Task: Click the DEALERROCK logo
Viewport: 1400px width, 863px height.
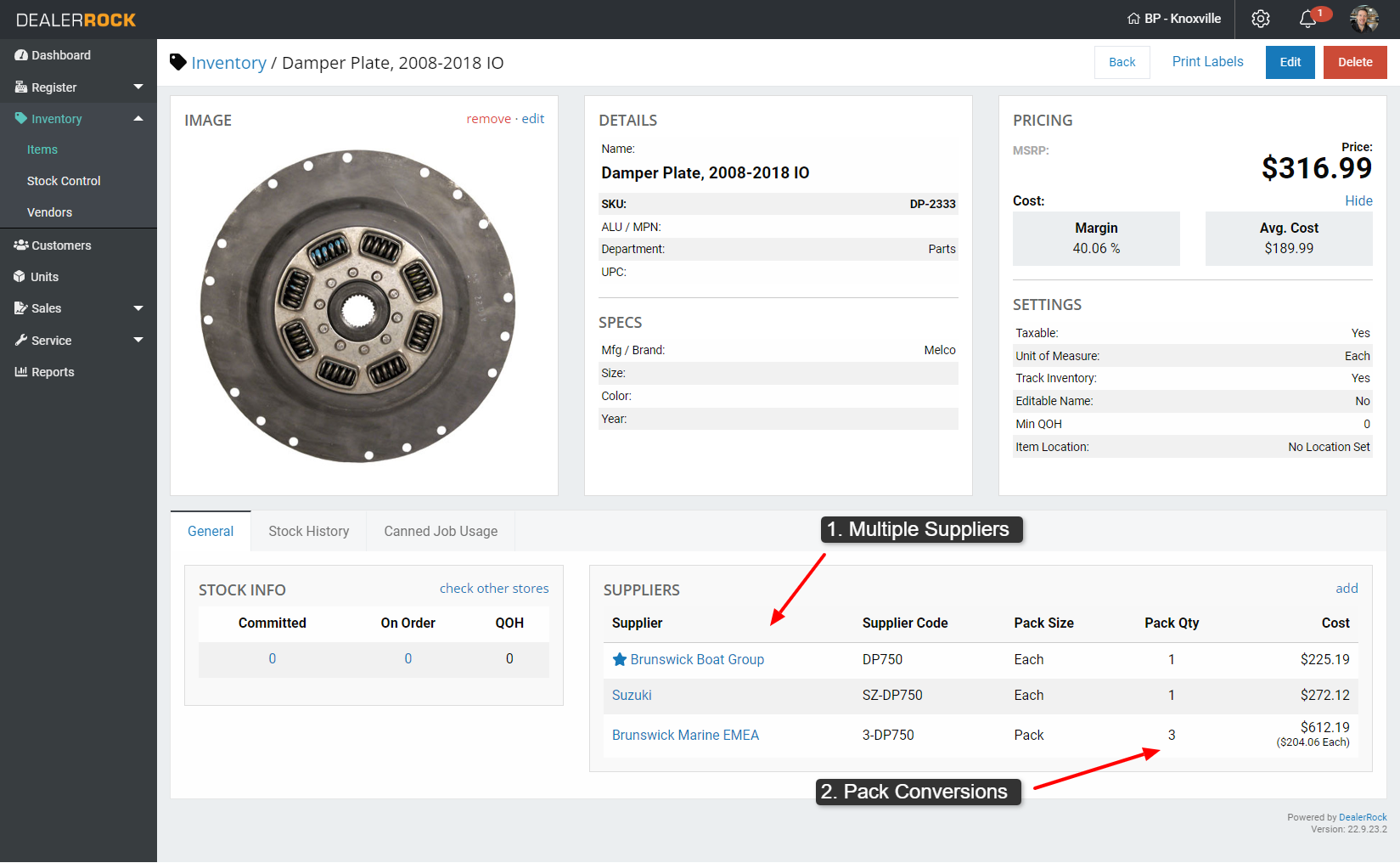Action: coord(76,20)
